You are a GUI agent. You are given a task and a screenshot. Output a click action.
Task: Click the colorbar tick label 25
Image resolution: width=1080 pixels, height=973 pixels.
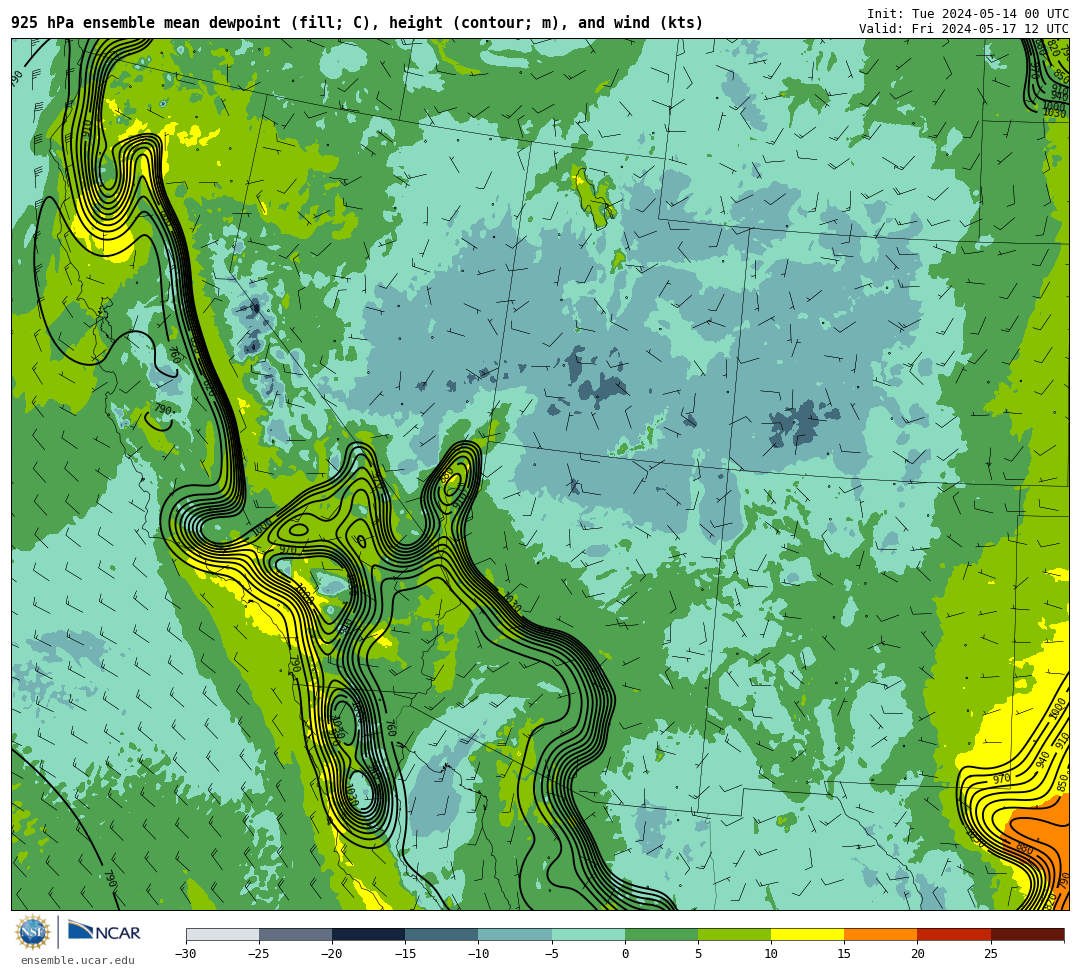990,954
